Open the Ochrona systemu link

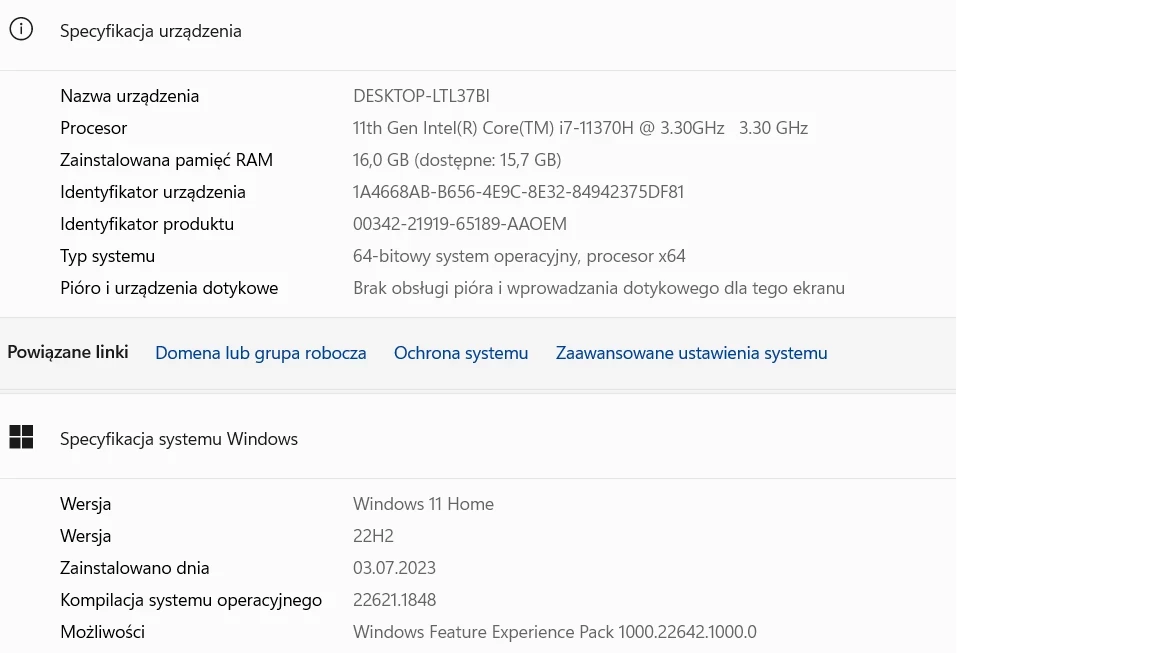[x=461, y=353]
